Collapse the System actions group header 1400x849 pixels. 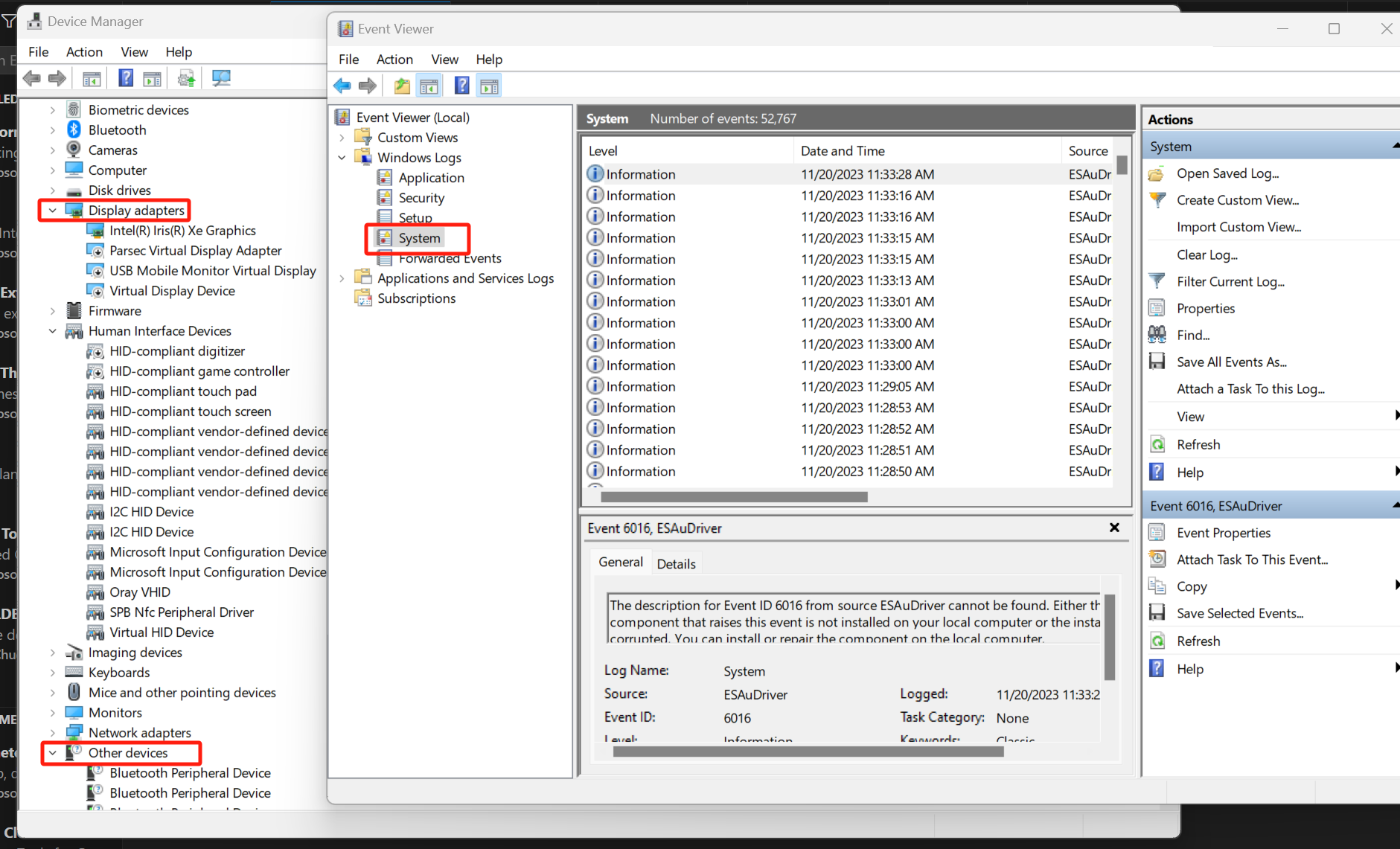(1396, 145)
